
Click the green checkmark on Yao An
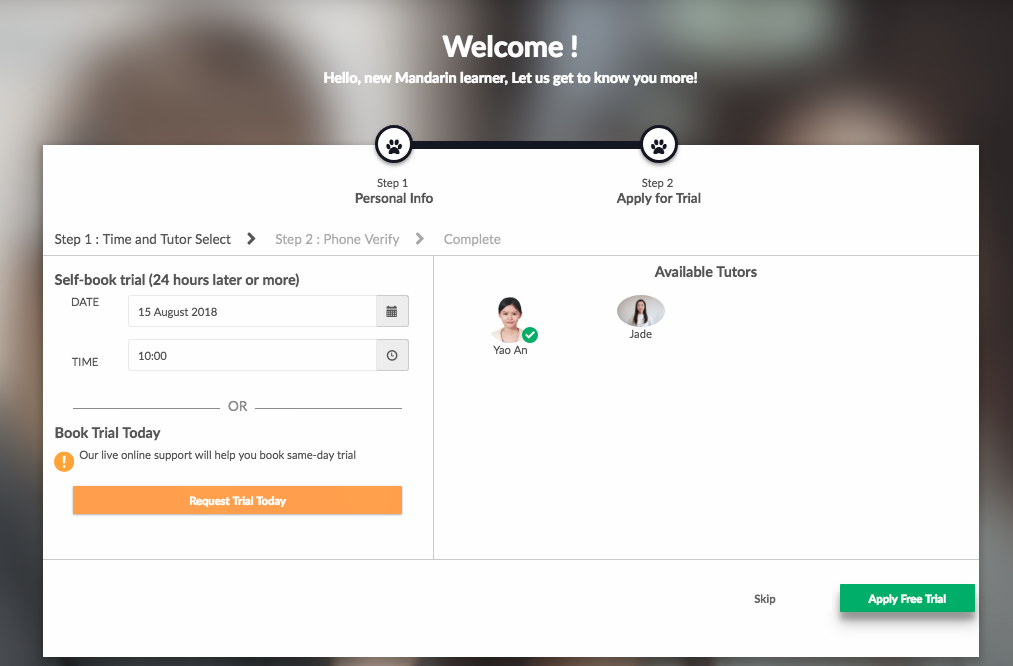530,335
